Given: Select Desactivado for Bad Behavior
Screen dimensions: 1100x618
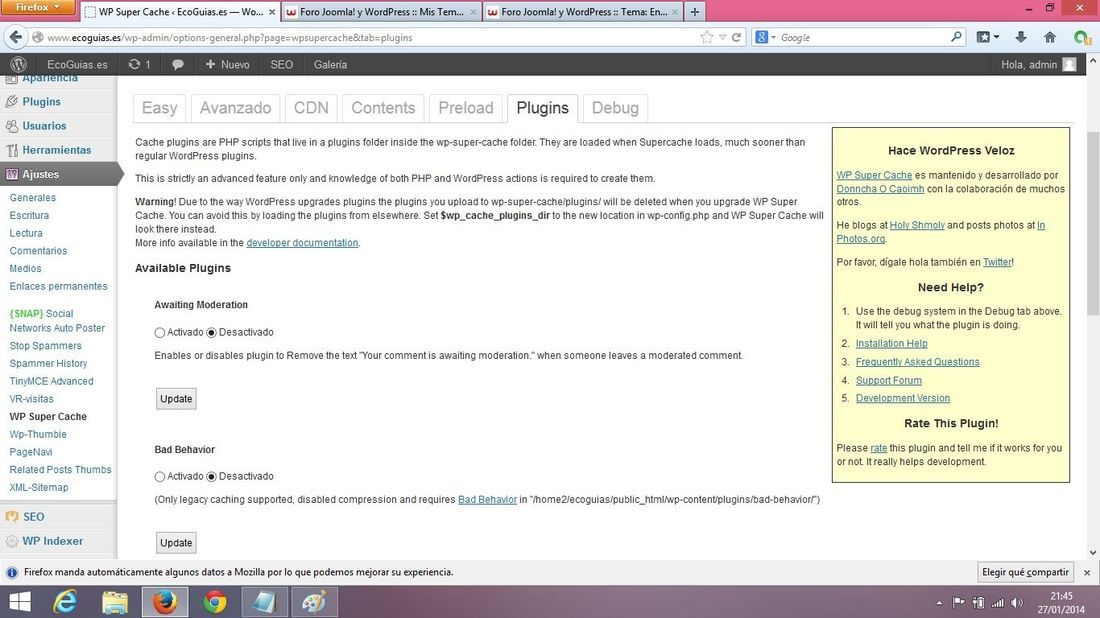Looking at the screenshot, I should coord(211,476).
